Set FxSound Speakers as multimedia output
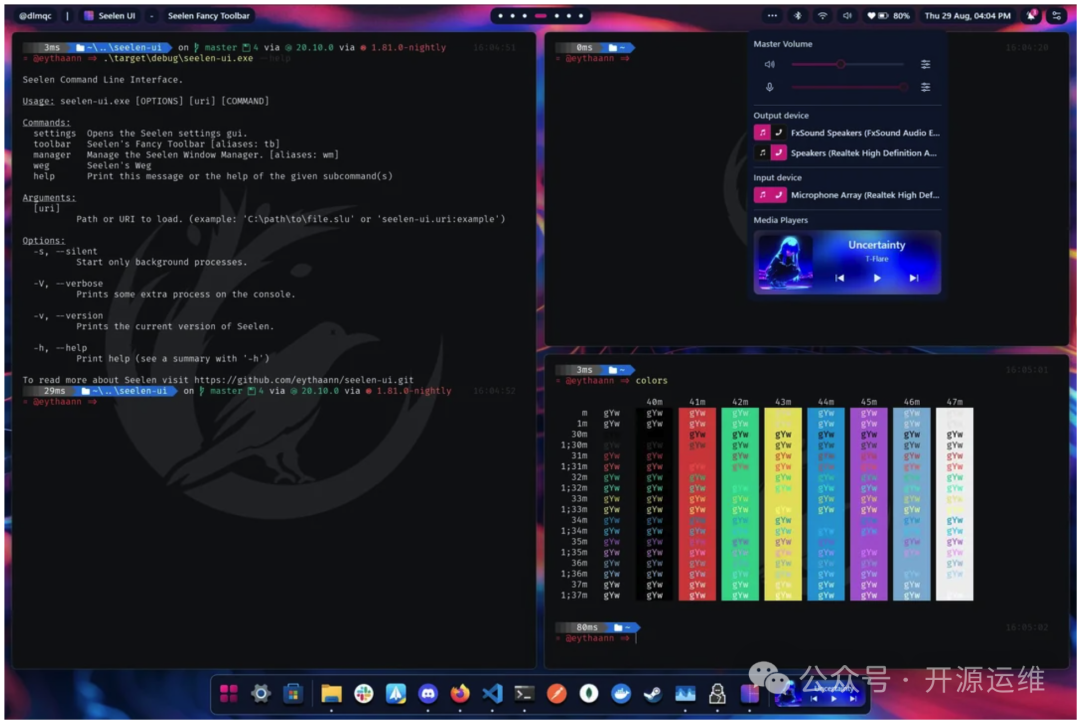 coord(762,132)
